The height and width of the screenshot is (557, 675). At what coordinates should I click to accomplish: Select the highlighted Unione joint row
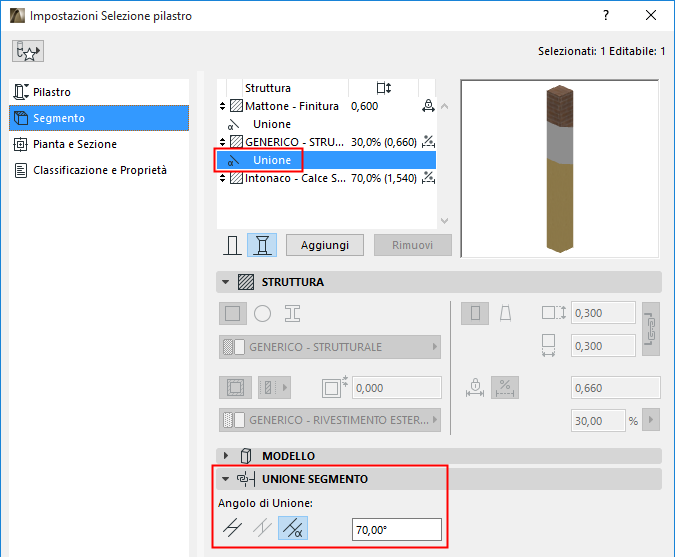[326, 160]
